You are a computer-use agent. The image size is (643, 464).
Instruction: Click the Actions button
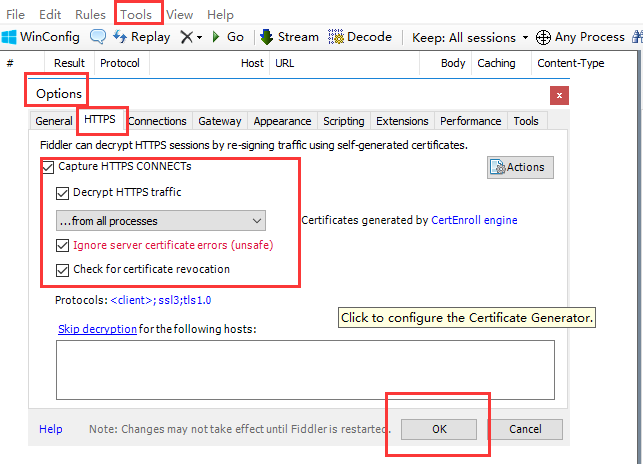point(520,167)
